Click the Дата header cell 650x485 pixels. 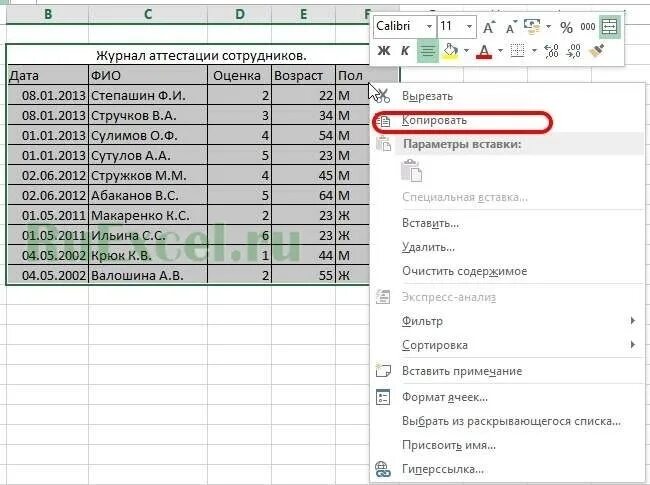coord(48,75)
